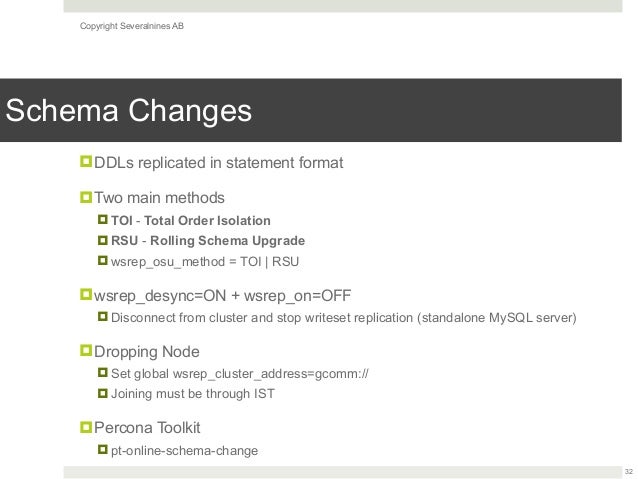
Task: Click the bullet icon next to 'Two main methods'
Action: coord(86,197)
